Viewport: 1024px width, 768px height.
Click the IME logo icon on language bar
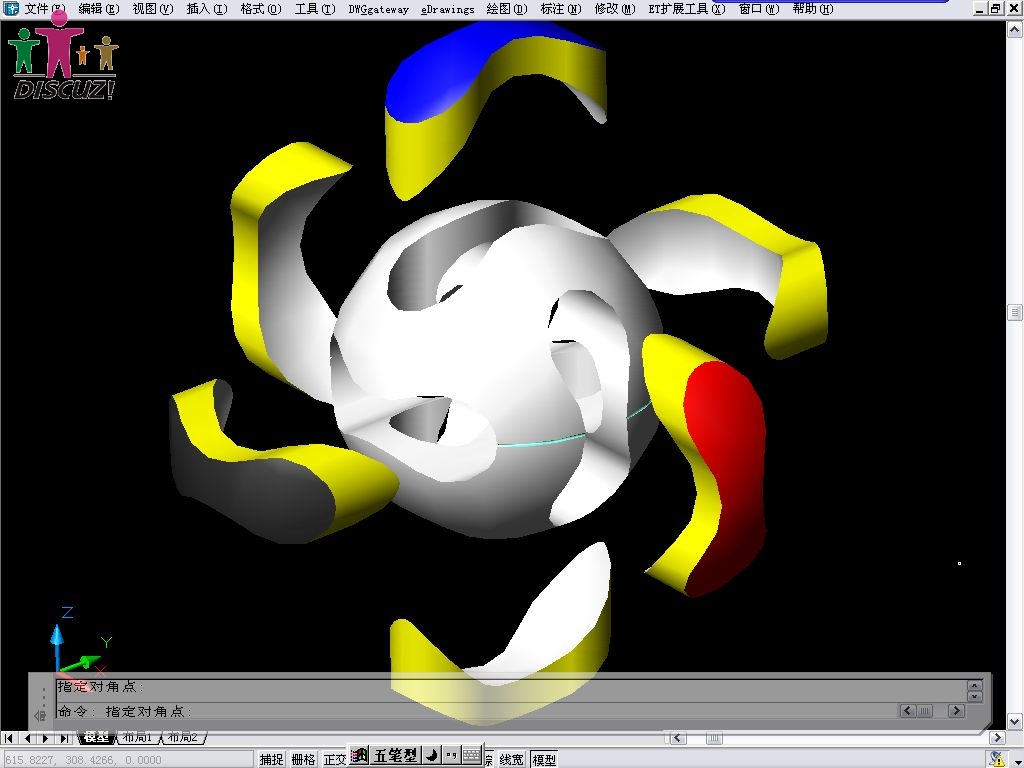point(359,755)
